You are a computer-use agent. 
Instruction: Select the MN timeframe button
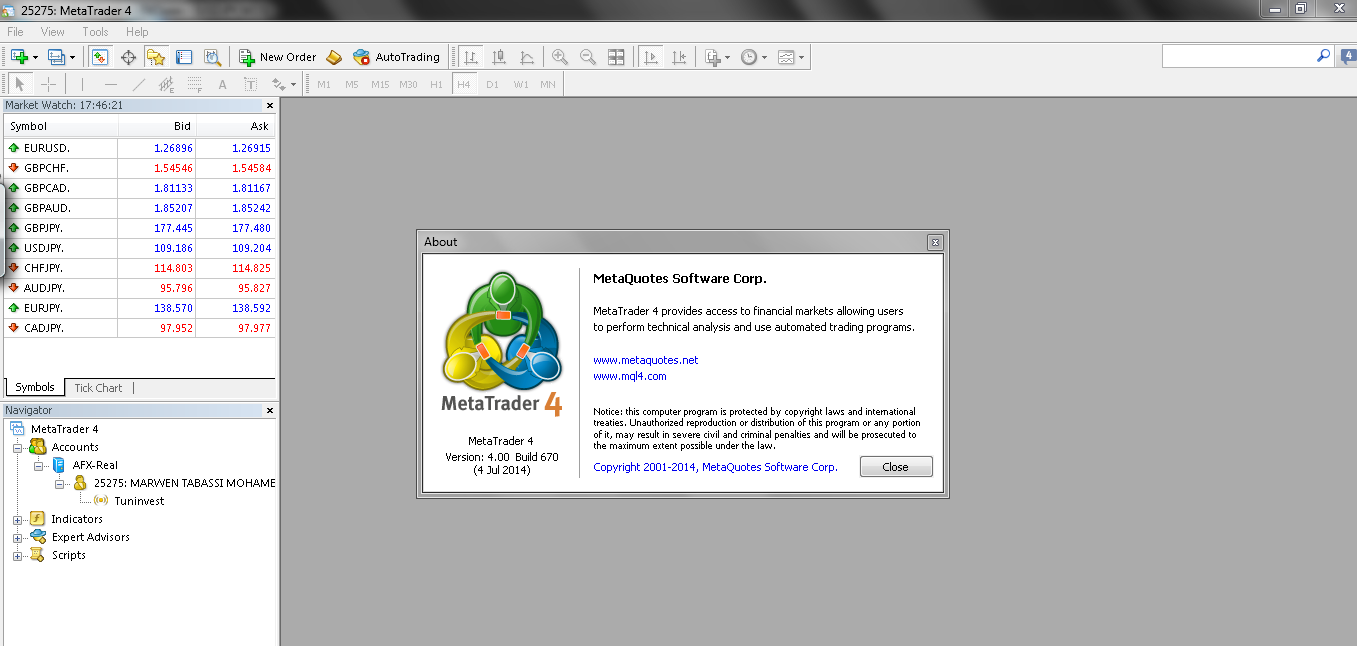point(548,84)
